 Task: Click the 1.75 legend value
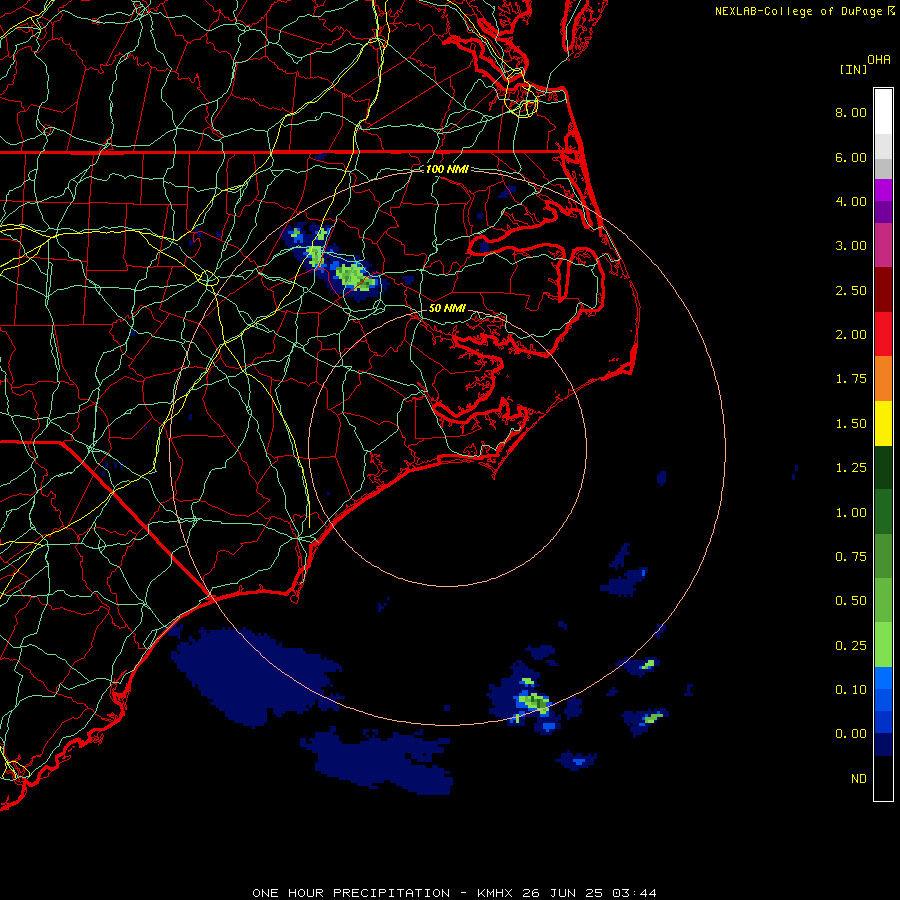tap(851, 379)
